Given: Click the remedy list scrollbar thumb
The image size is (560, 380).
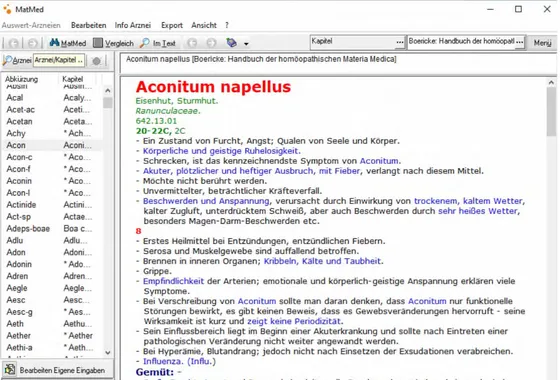Looking at the screenshot, I should coord(108,102).
